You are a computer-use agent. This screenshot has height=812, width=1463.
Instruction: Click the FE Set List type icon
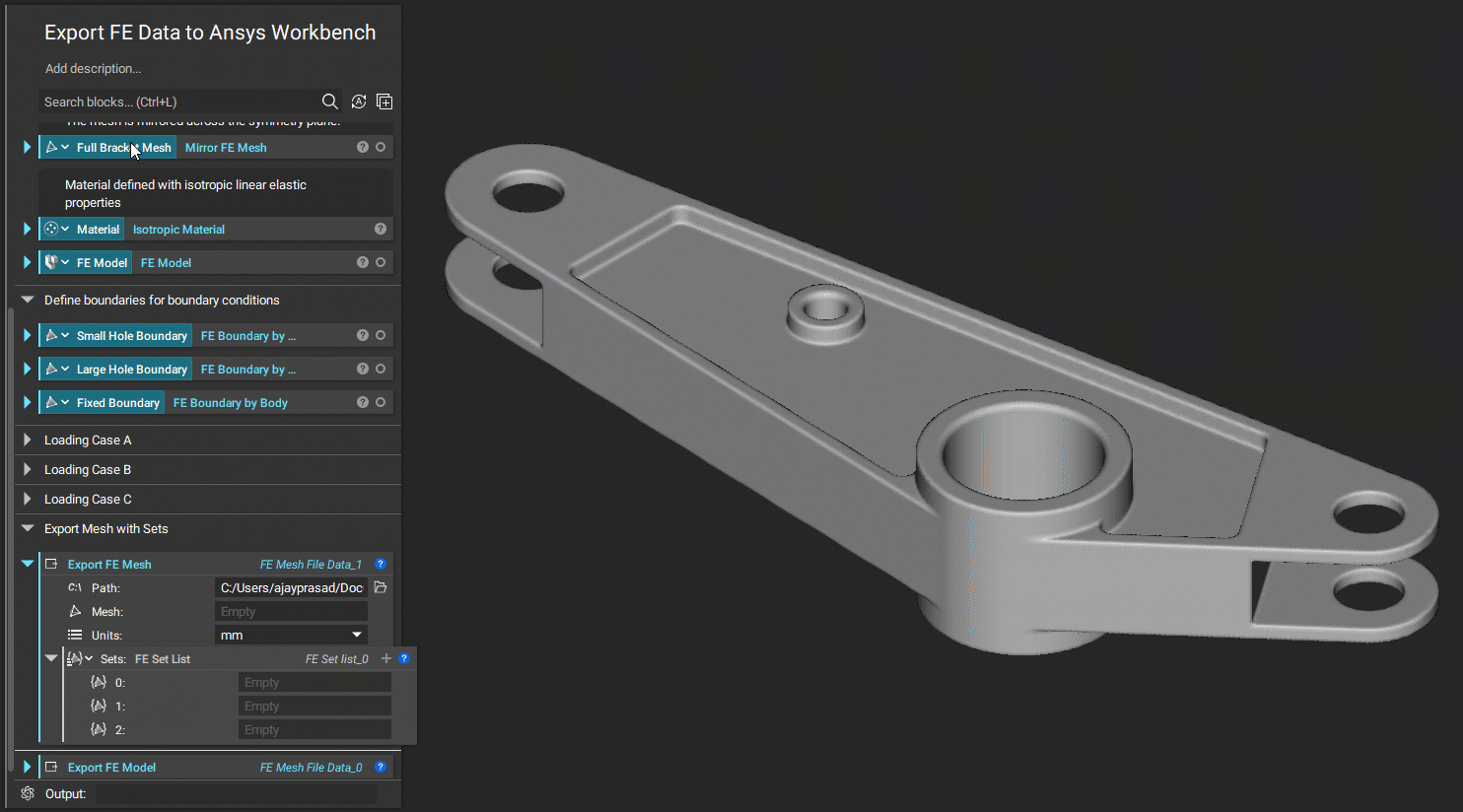(x=75, y=658)
